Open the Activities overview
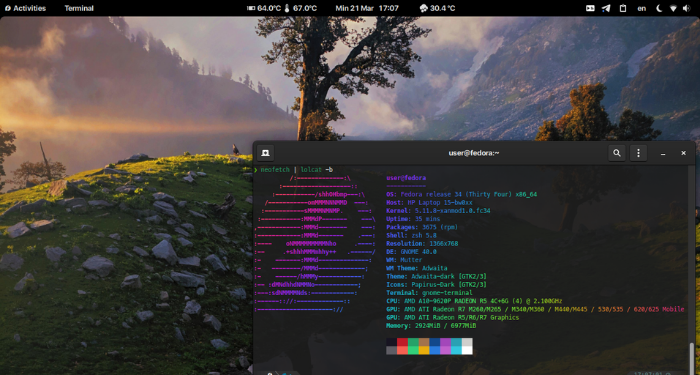 tap(25, 8)
